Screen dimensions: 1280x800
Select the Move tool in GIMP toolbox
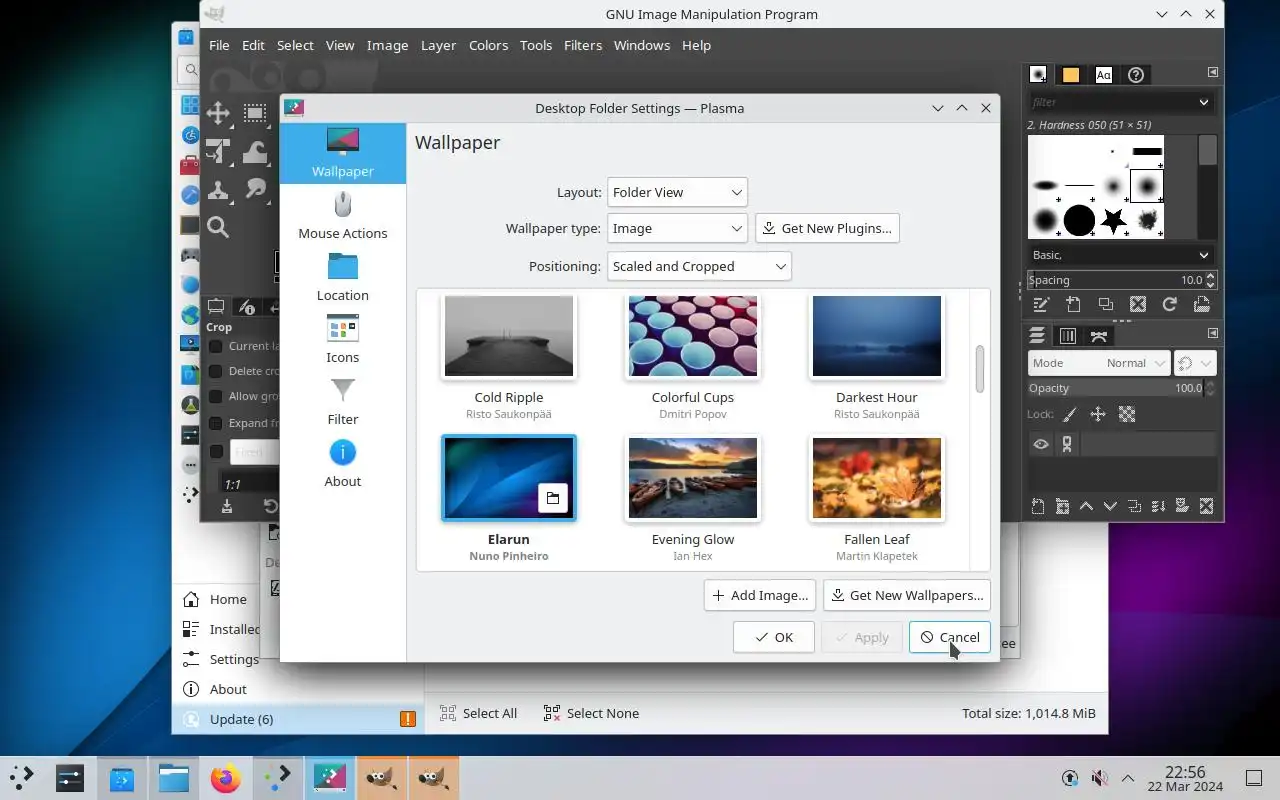tap(218, 113)
